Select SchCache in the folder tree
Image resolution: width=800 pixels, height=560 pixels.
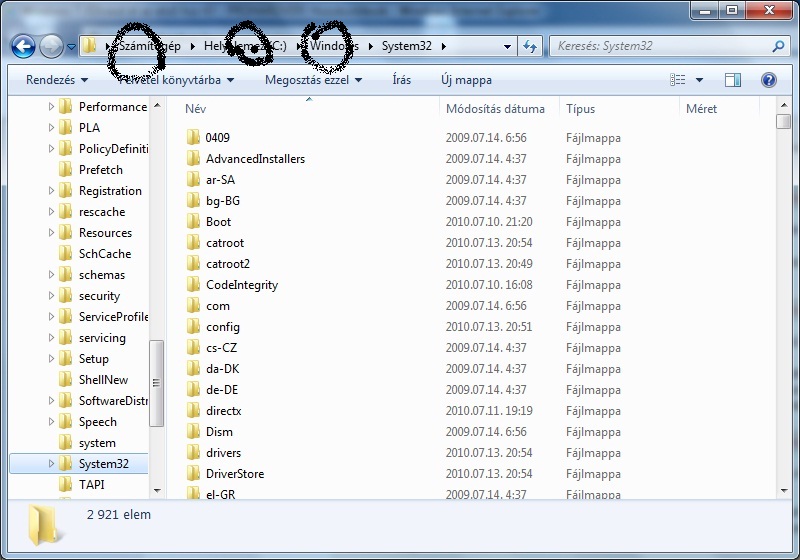click(105, 253)
